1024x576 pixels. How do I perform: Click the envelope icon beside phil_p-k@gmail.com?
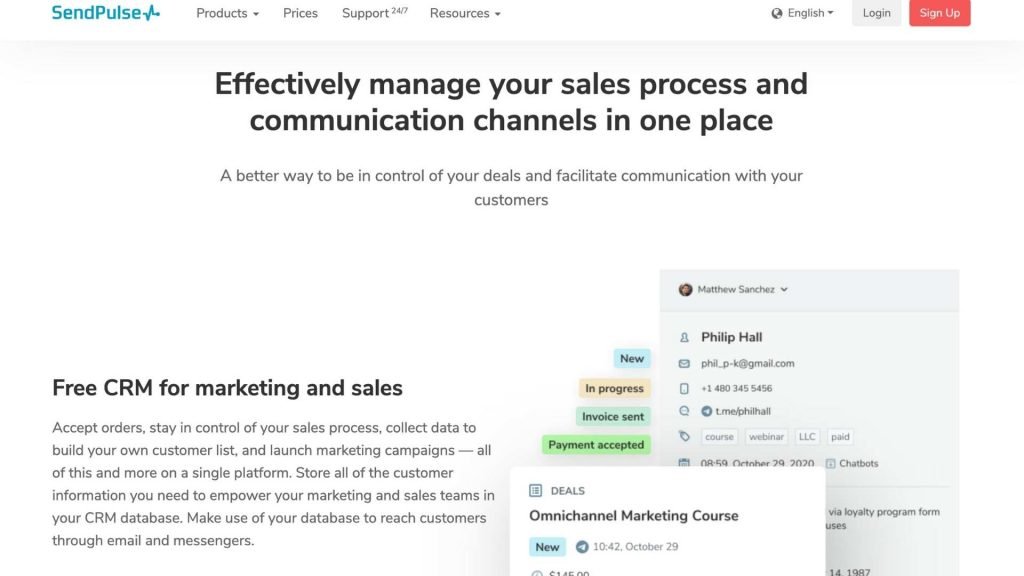point(684,363)
